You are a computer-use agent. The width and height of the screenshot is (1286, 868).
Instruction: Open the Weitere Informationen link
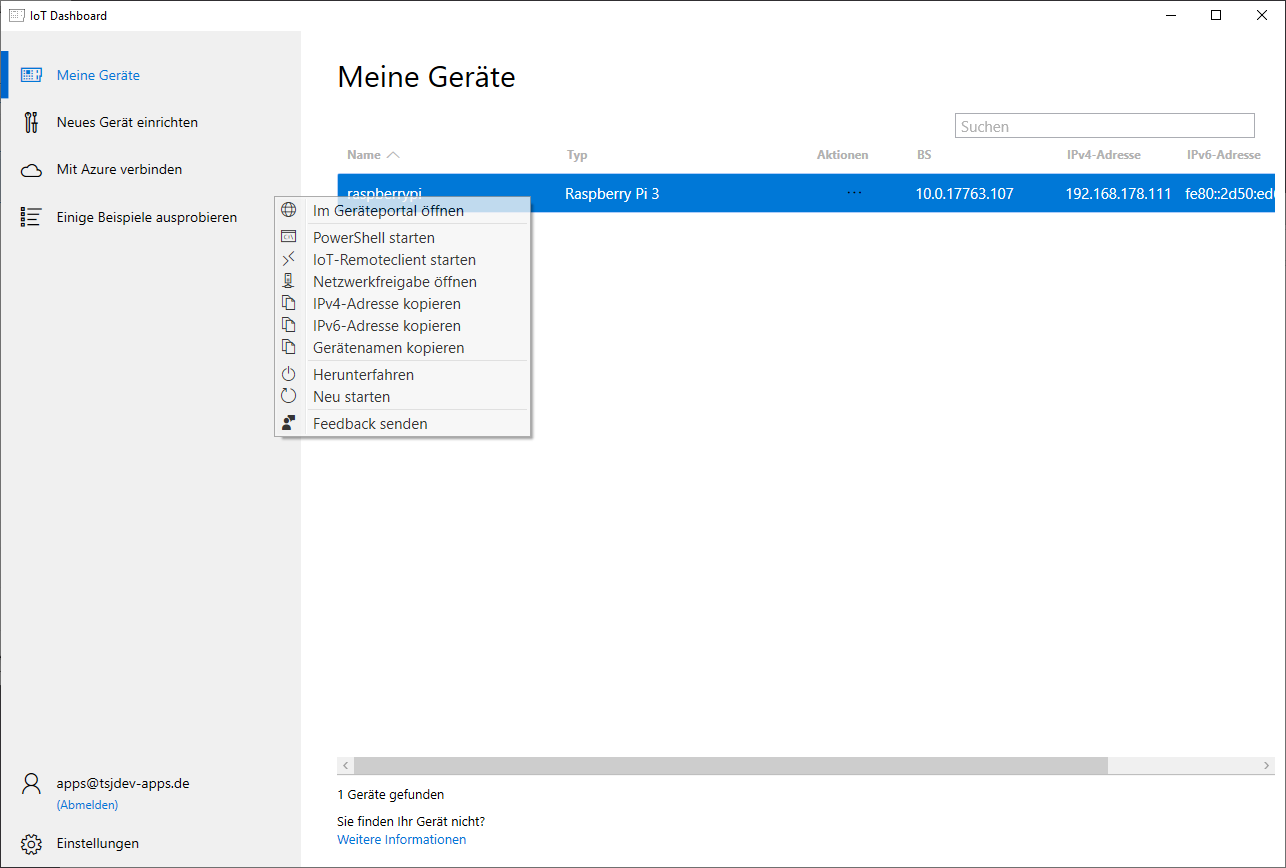(401, 840)
